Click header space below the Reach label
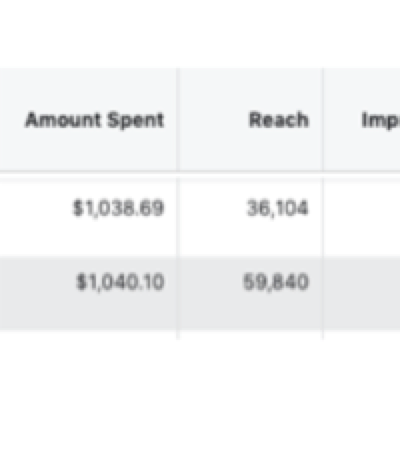The height and width of the screenshot is (470, 400). (x=250, y=150)
